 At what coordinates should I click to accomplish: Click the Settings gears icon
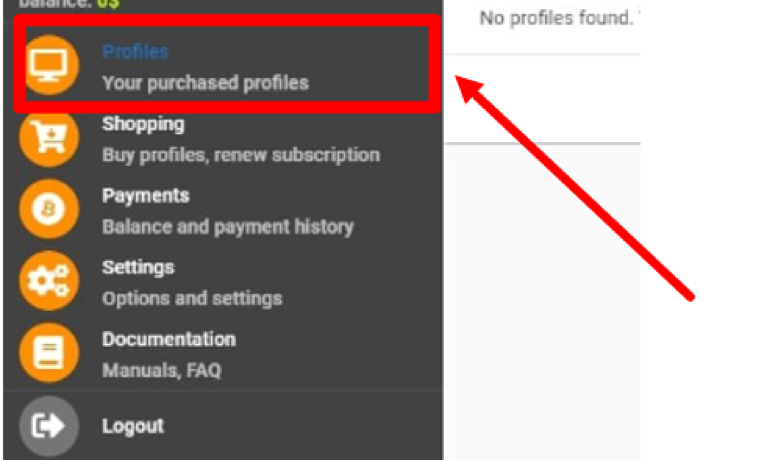point(49,281)
